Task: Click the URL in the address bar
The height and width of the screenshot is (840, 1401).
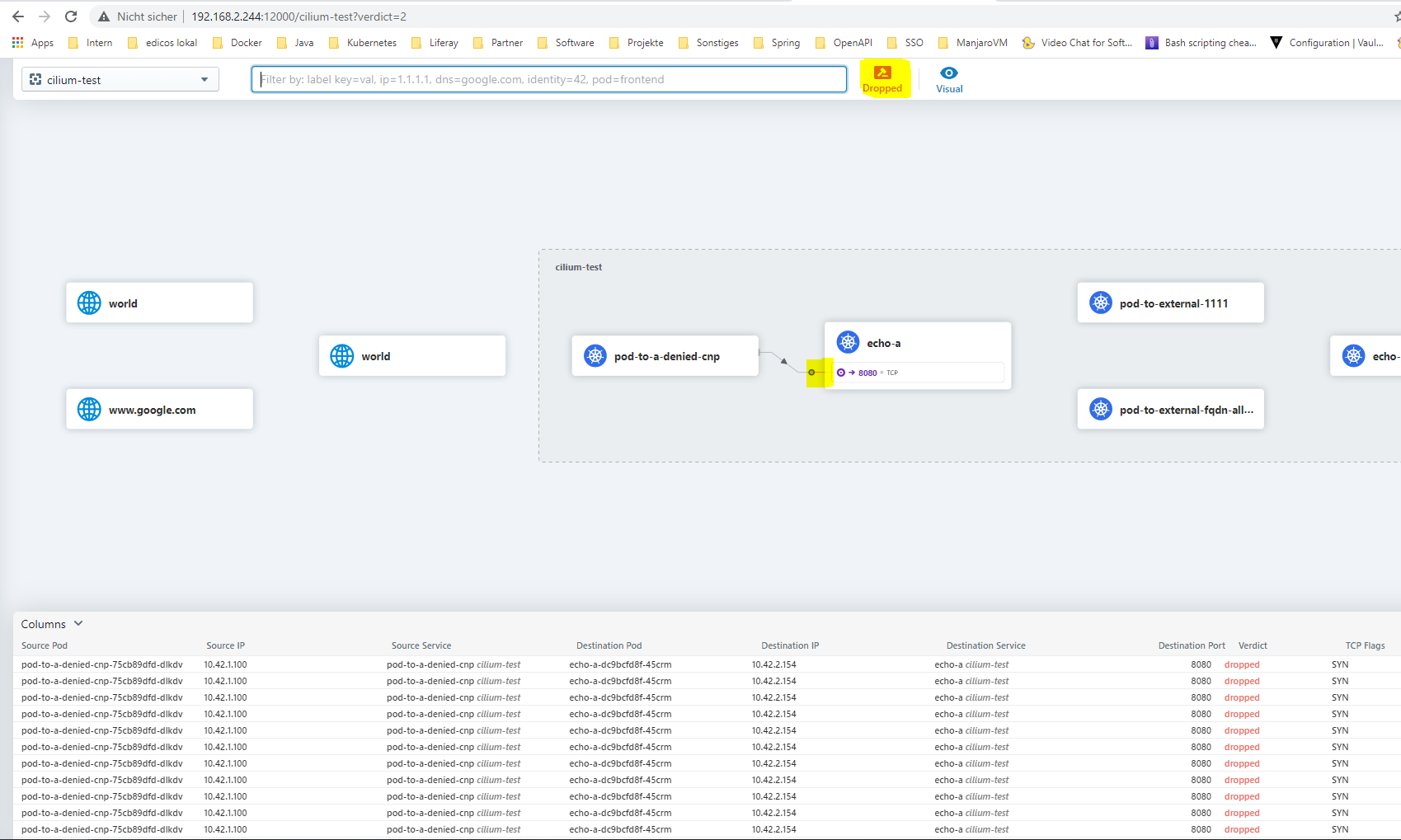Action: [x=299, y=16]
